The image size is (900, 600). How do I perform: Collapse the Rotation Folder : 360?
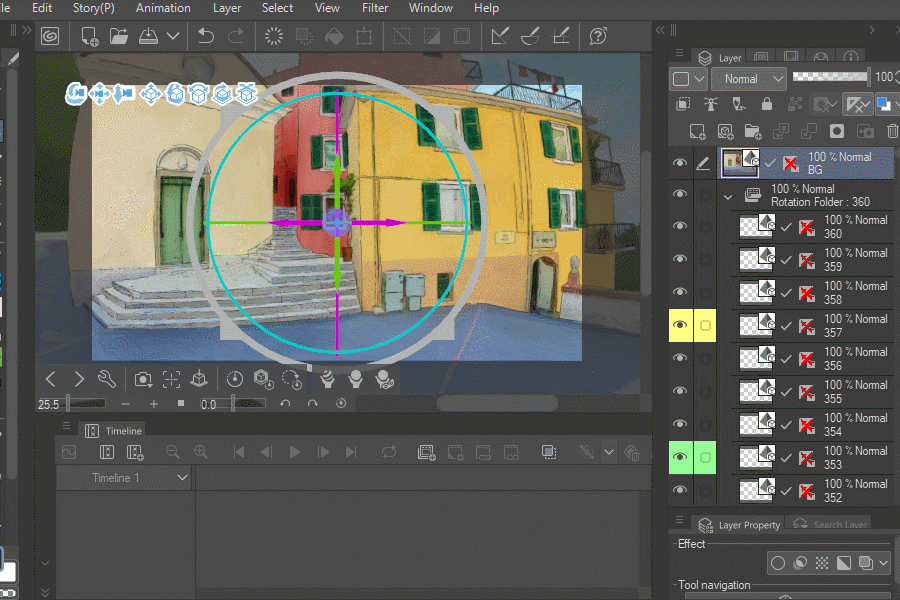pyautogui.click(x=728, y=196)
